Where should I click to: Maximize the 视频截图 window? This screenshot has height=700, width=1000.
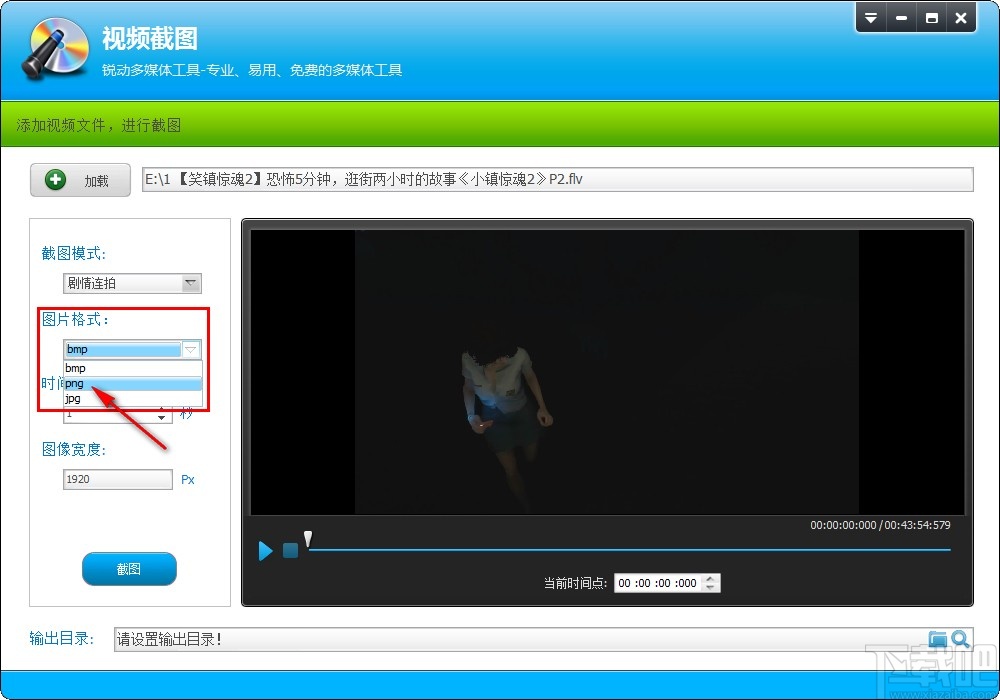(x=931, y=18)
